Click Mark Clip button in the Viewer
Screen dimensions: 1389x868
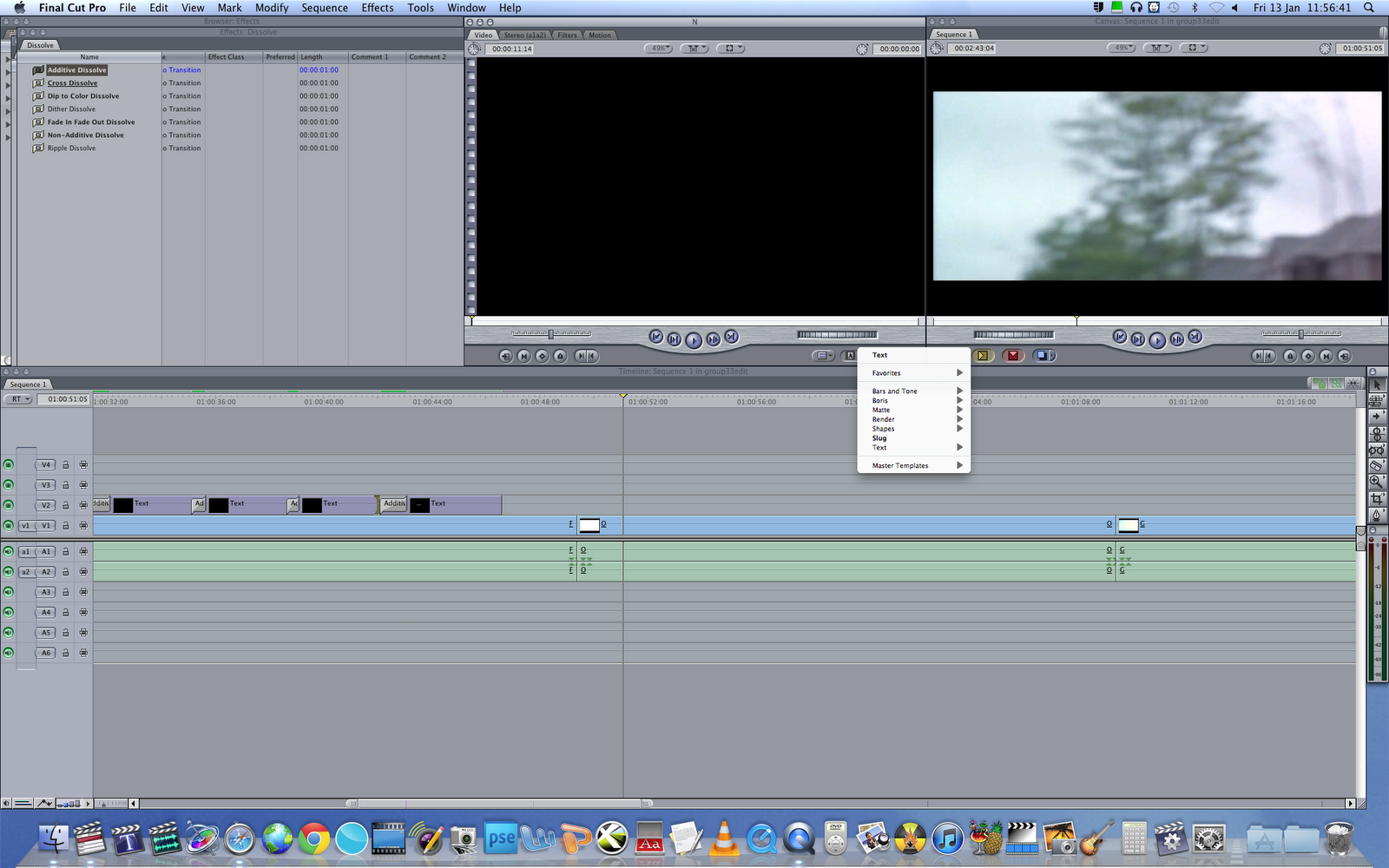(524, 356)
